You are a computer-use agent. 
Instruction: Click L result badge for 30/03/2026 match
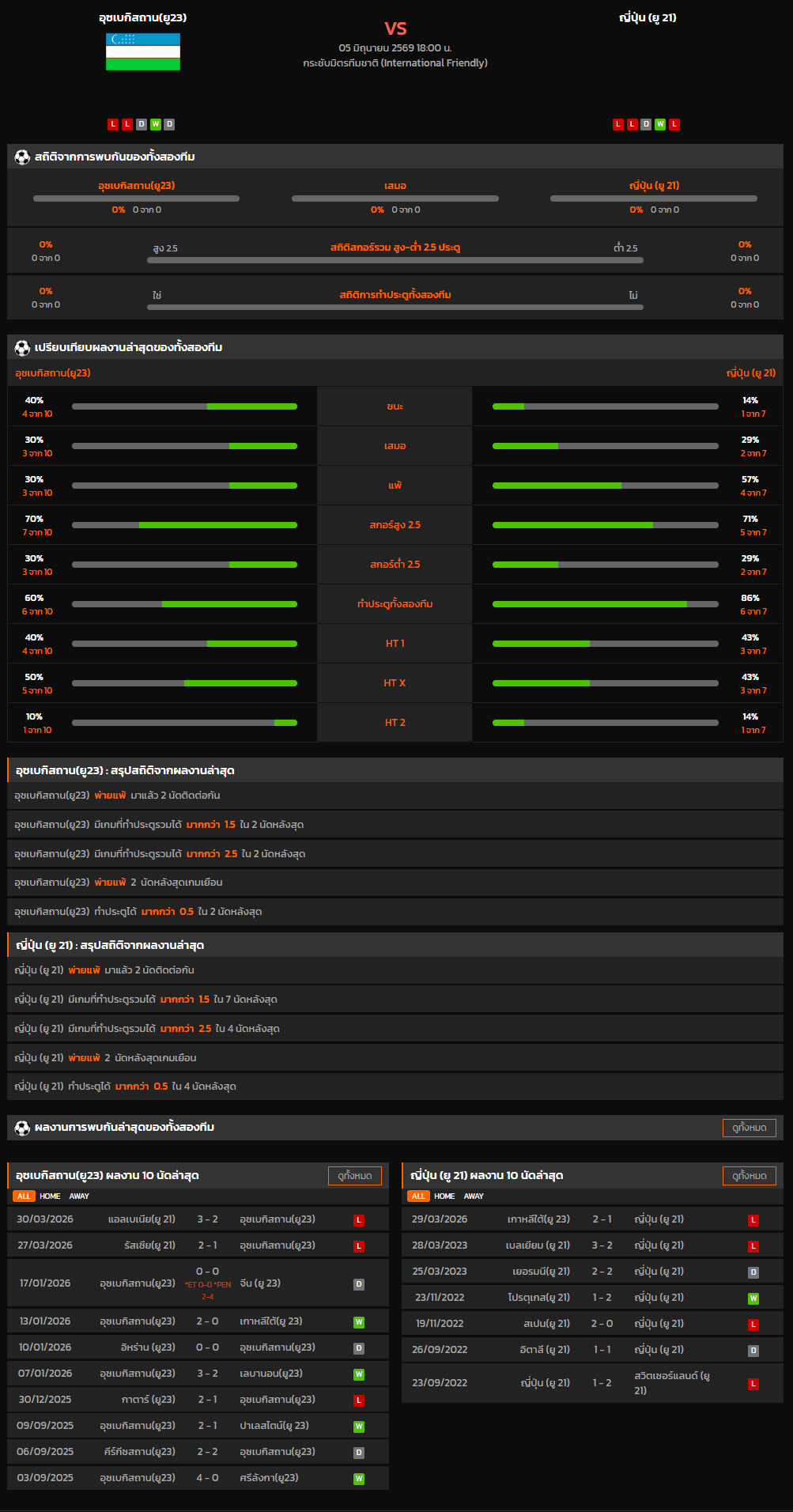[359, 1220]
